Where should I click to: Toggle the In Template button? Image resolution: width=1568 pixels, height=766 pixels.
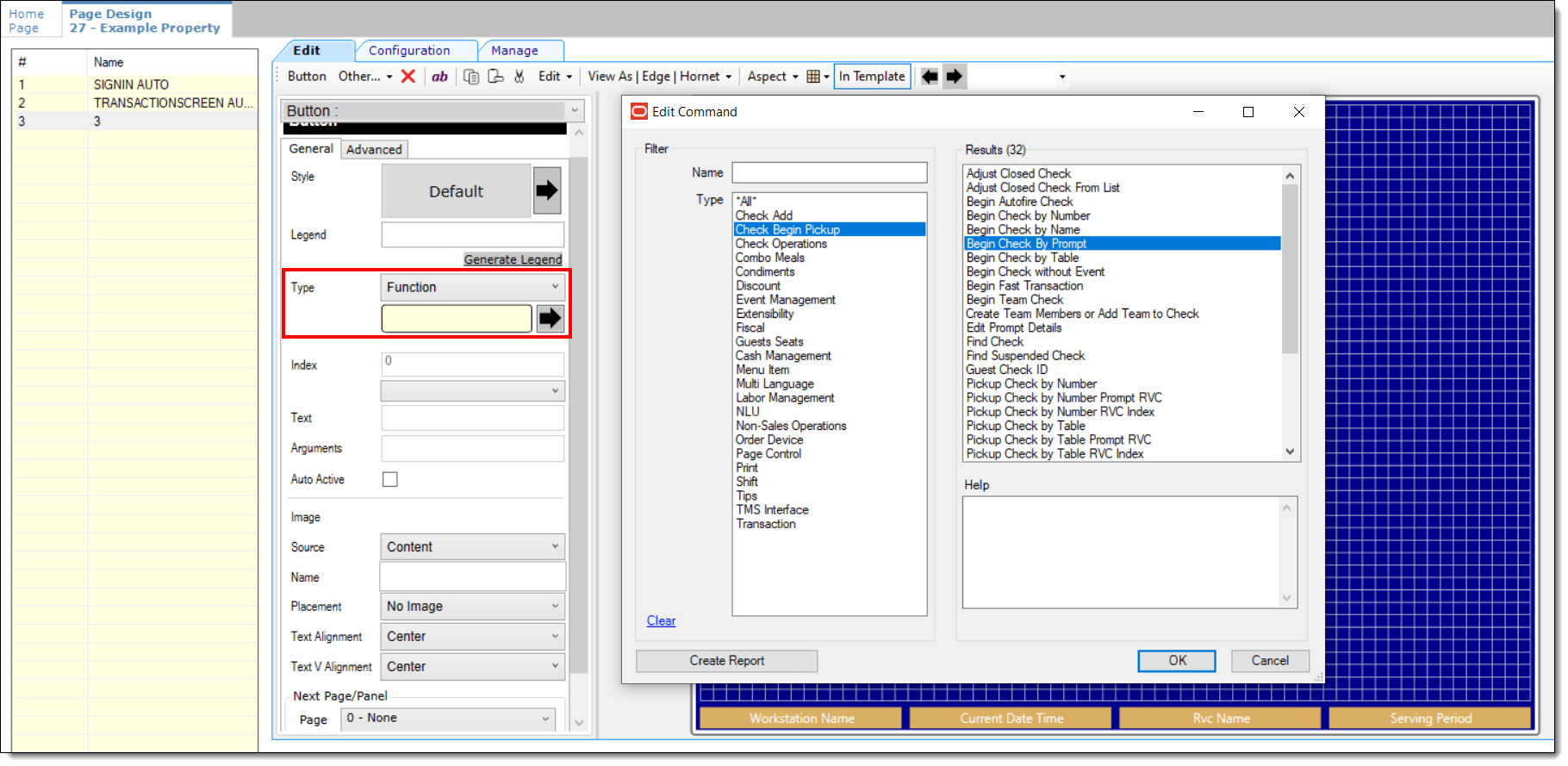click(x=872, y=77)
